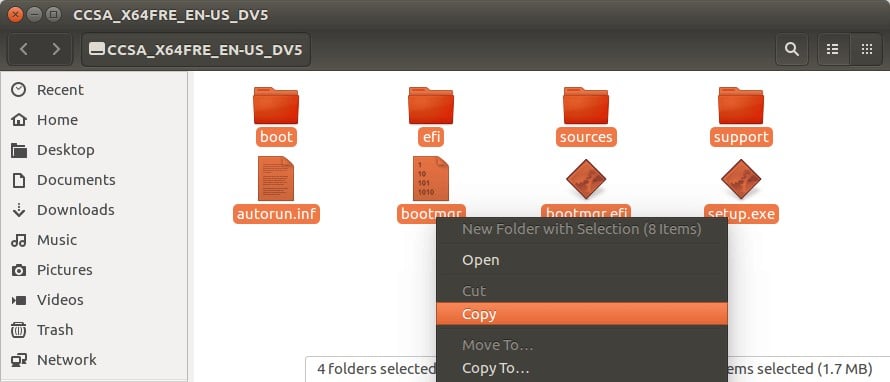Choose Copy from the context menu

coord(582,314)
